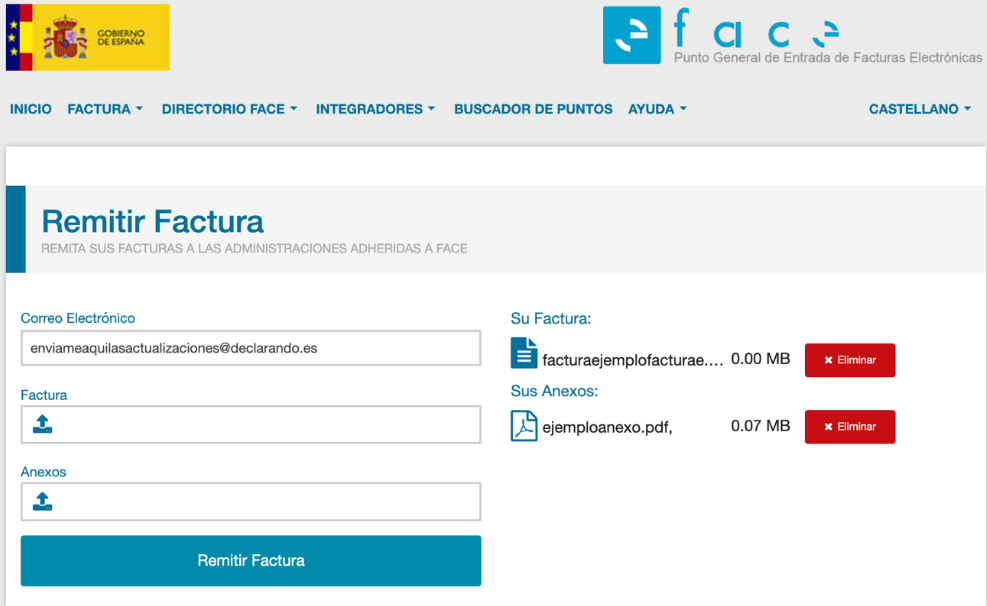This screenshot has height=606, width=987.
Task: Click the document icon beside facturaejemplofacturae
Action: coord(524,353)
